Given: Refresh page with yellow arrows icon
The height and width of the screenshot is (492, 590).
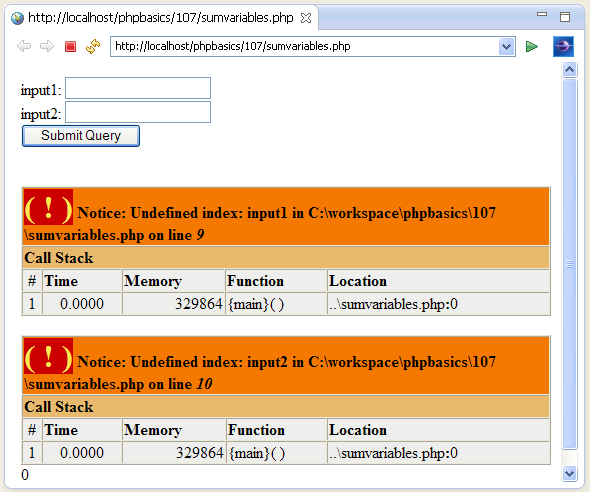Looking at the screenshot, I should (93, 47).
